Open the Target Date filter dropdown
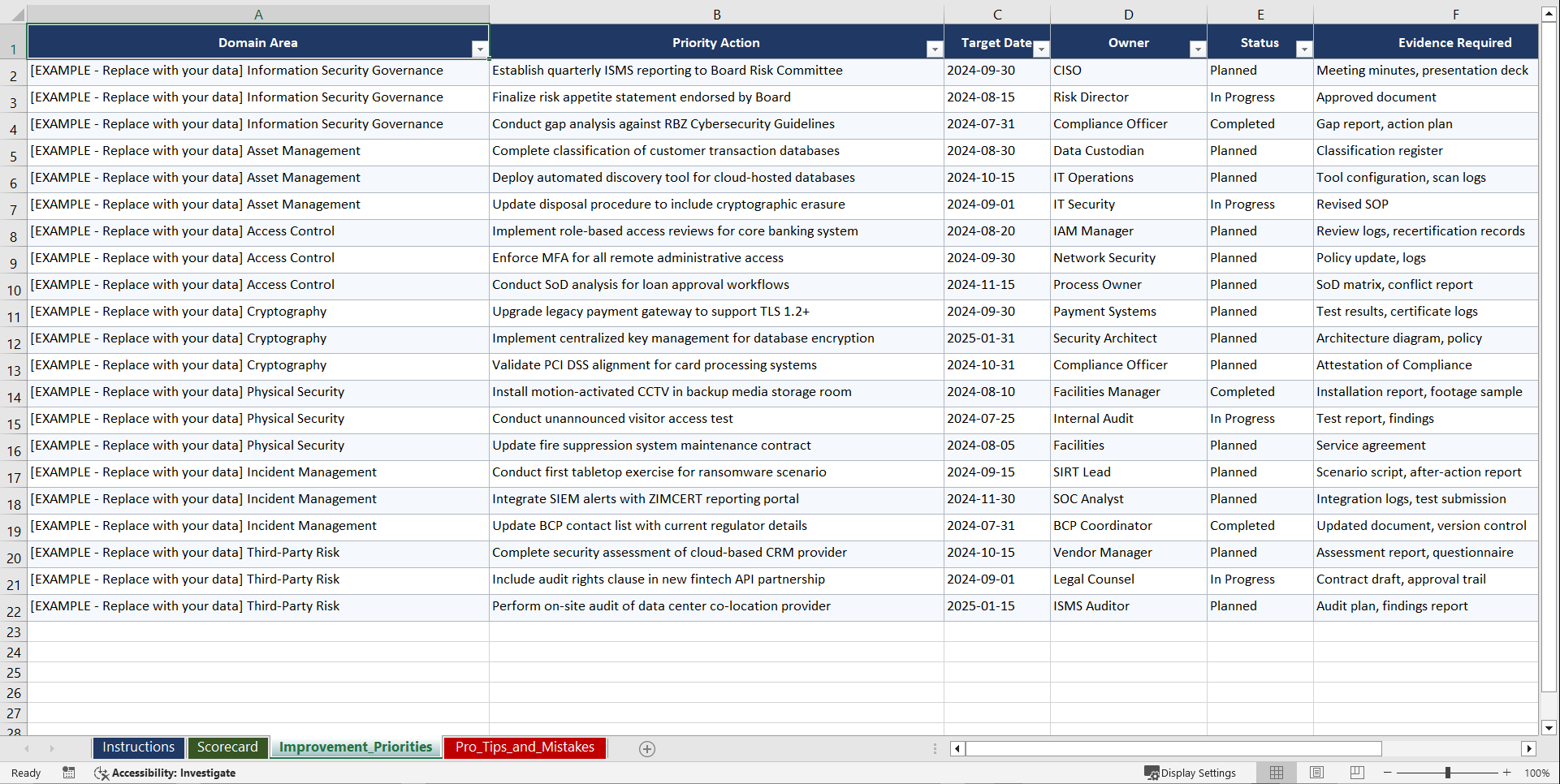The width and height of the screenshot is (1560, 784). point(1042,50)
